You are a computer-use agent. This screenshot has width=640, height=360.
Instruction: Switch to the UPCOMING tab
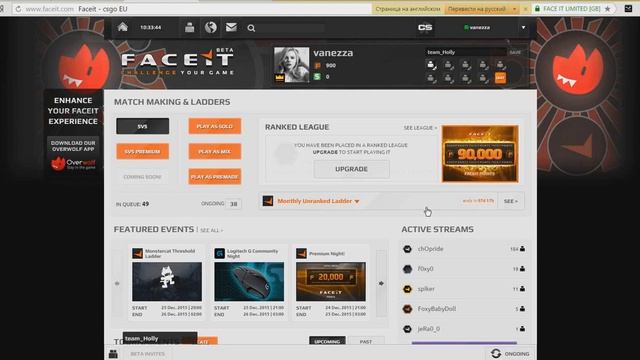coord(327,341)
